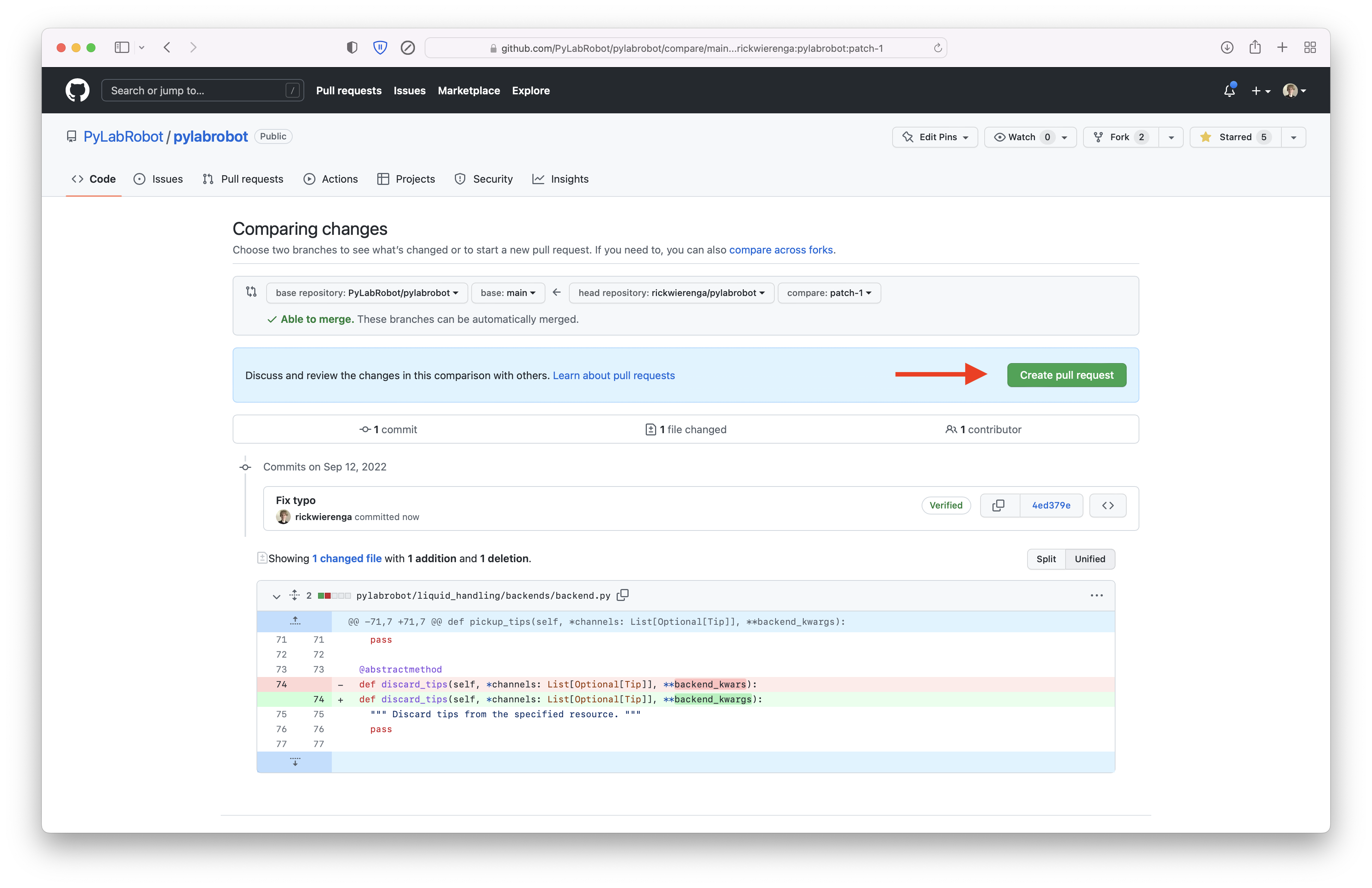
Task: Expand the Starred button dropdown caret
Action: (x=1294, y=137)
